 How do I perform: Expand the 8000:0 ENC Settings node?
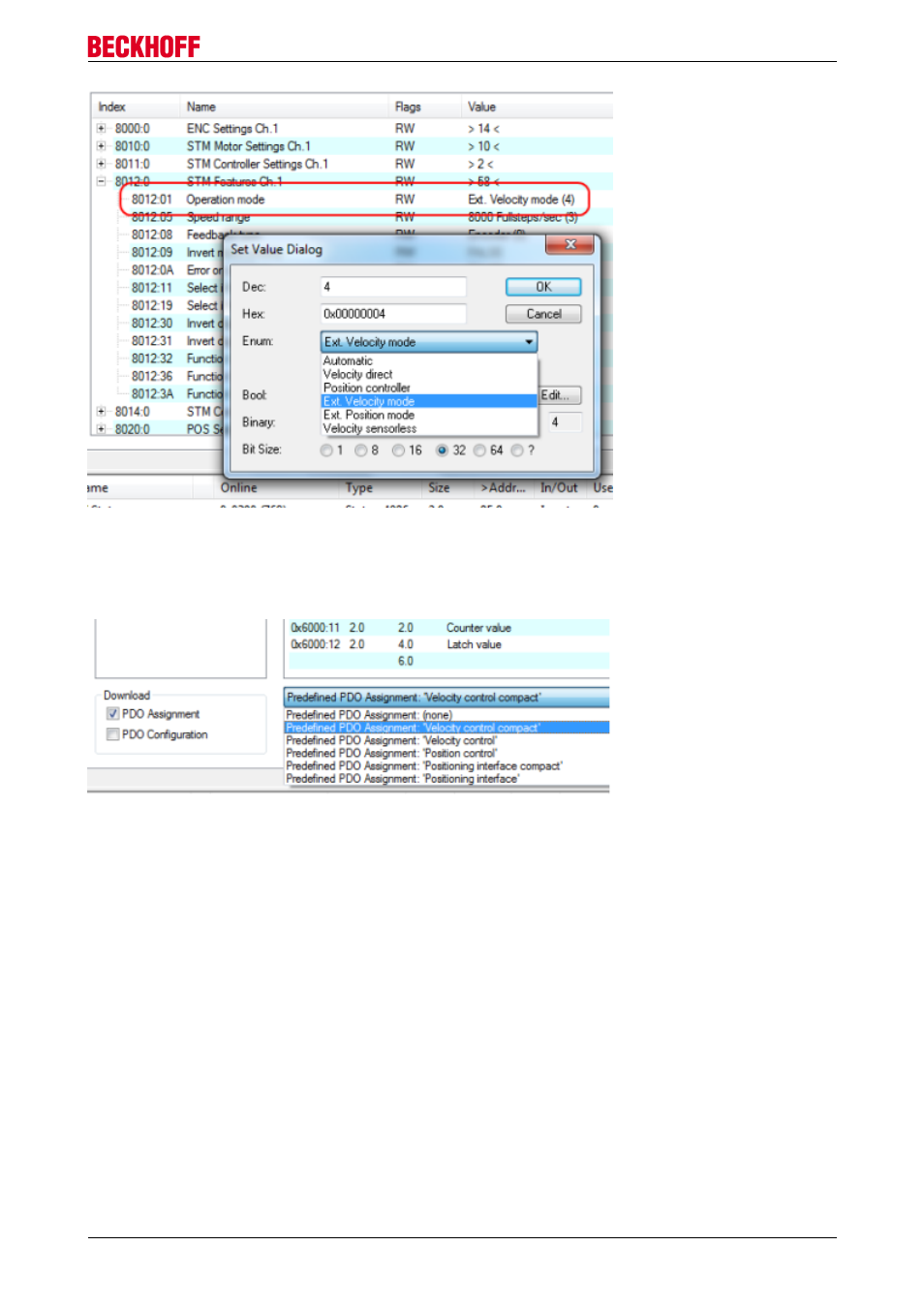[x=101, y=128]
